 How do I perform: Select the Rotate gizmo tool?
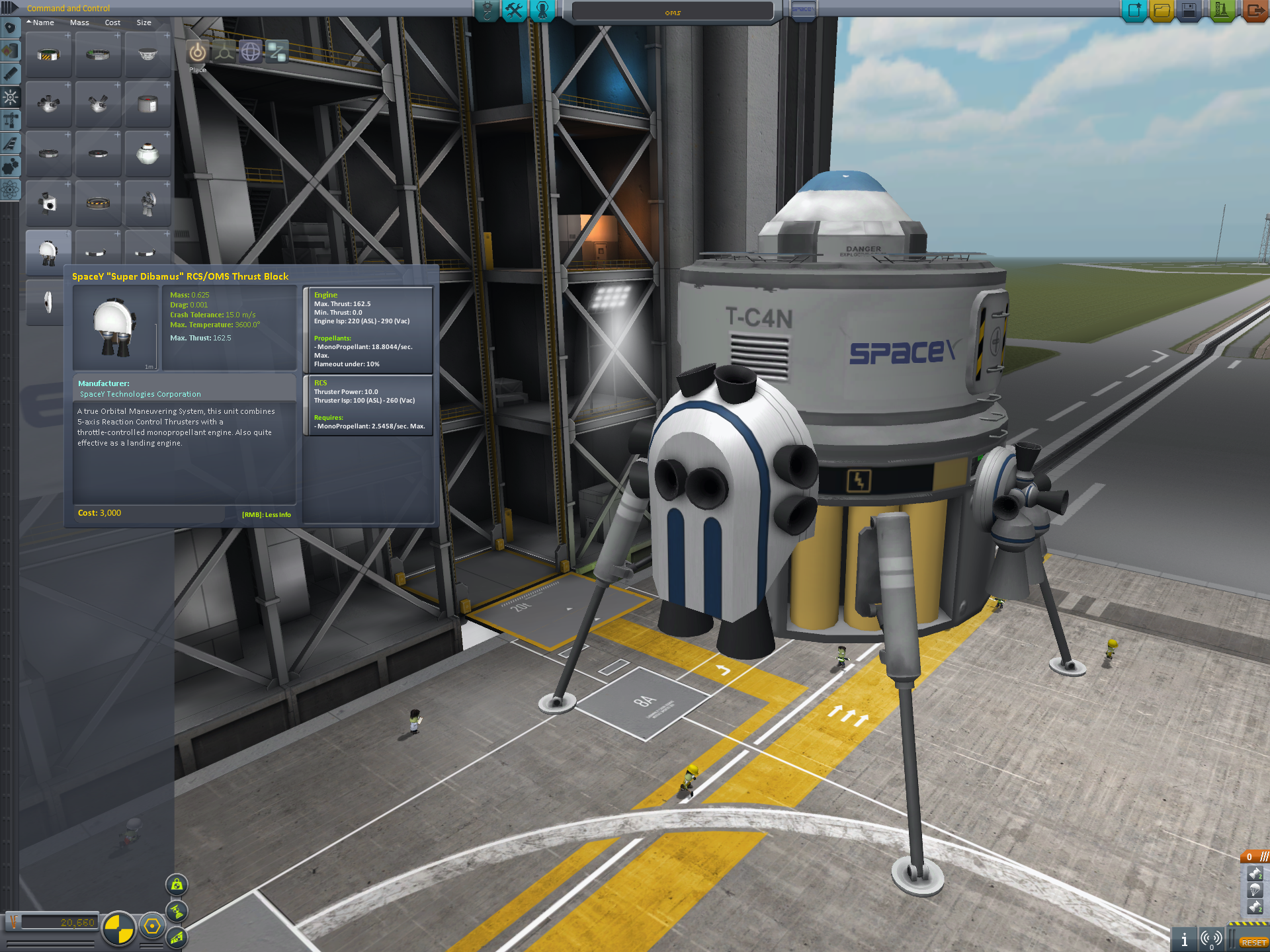(251, 52)
